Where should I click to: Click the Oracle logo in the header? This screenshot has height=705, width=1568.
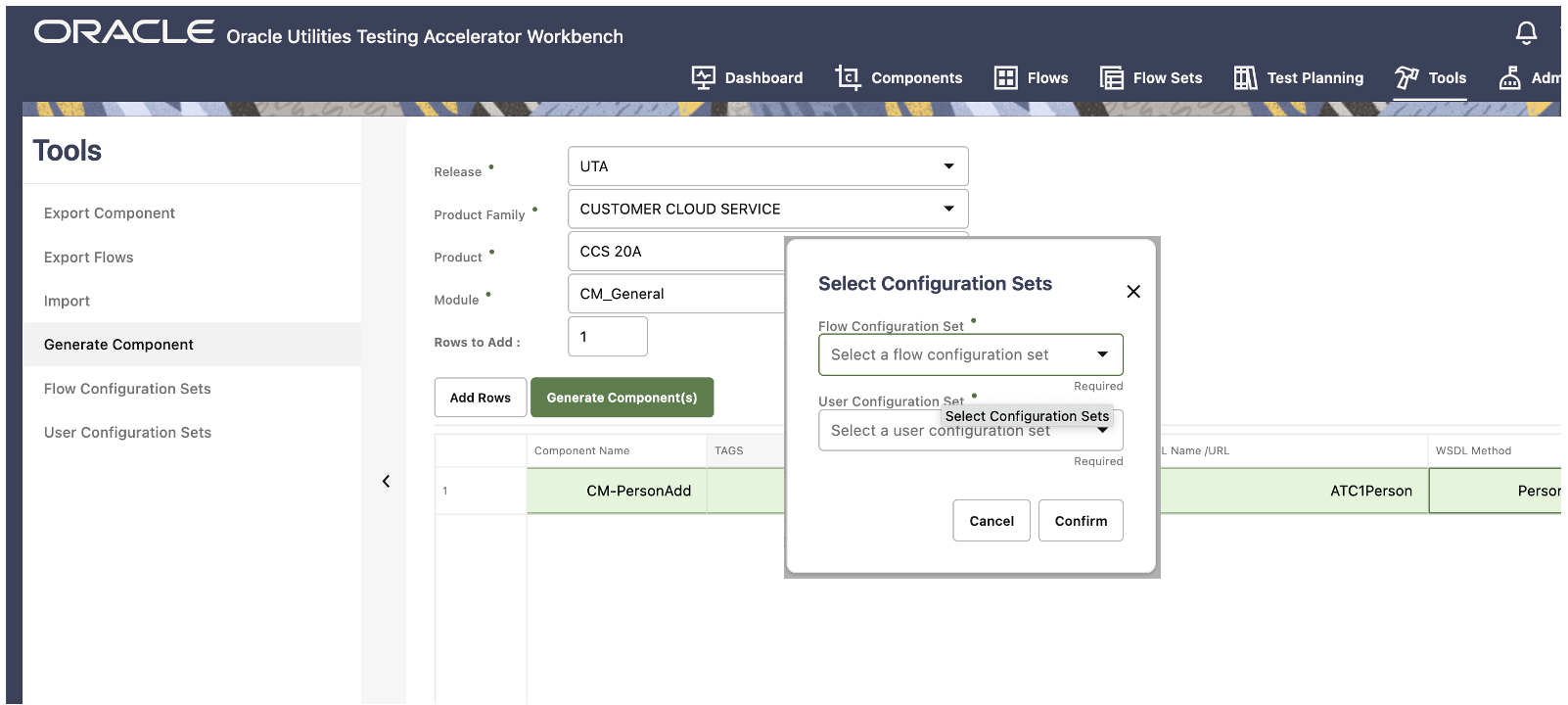click(124, 32)
